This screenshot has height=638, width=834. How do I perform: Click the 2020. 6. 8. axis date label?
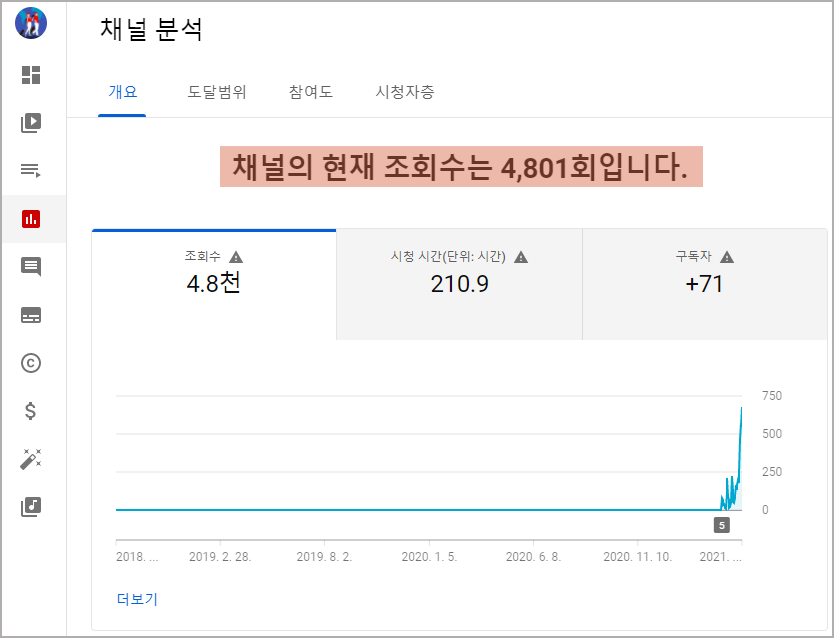[x=533, y=557]
